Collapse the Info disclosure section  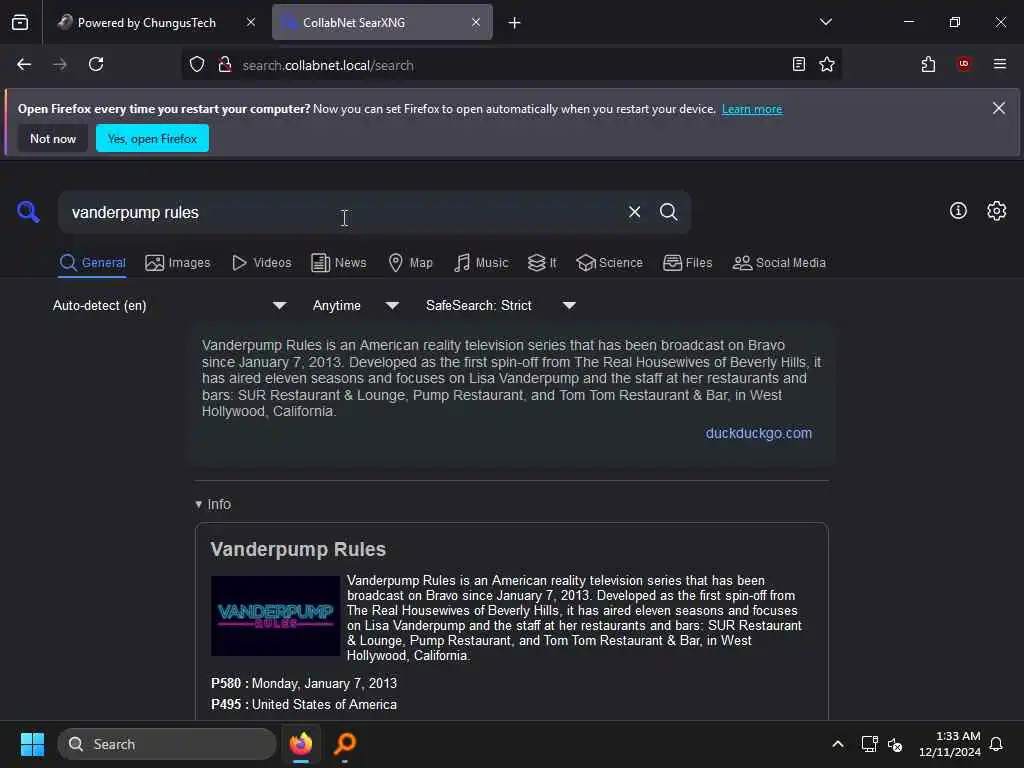[x=213, y=504]
